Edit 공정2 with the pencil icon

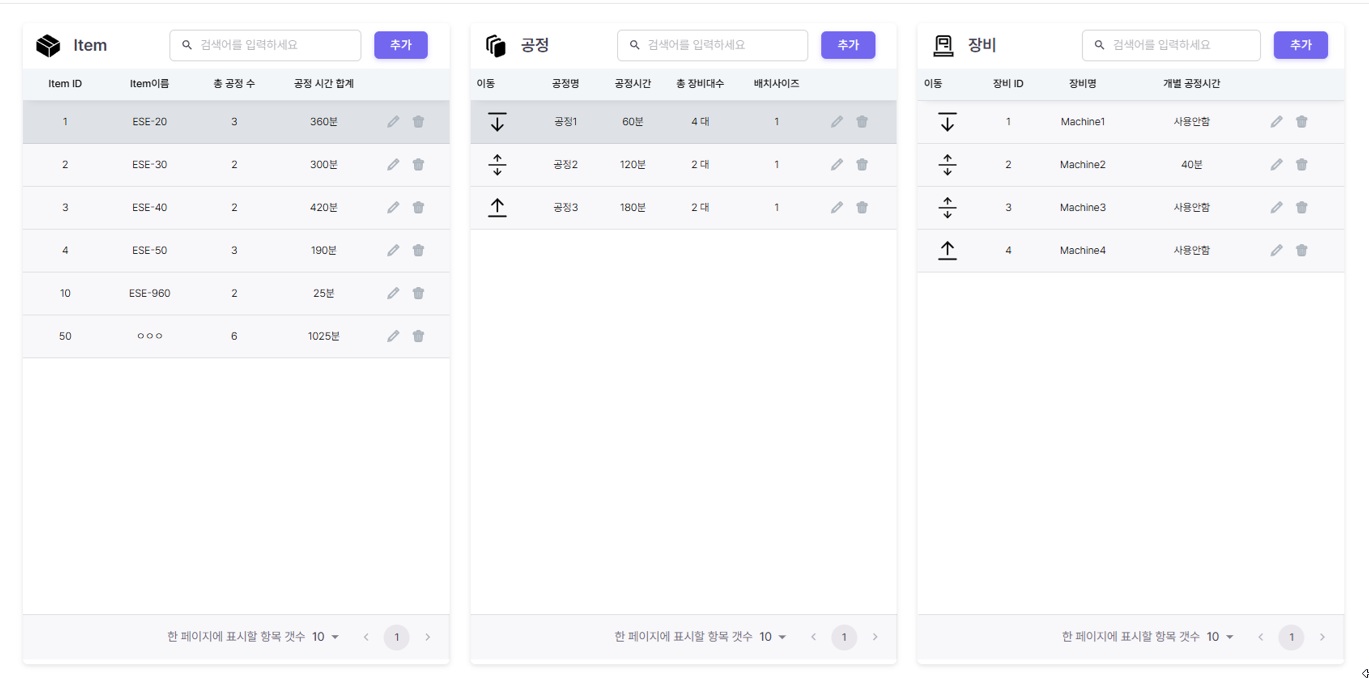(837, 164)
